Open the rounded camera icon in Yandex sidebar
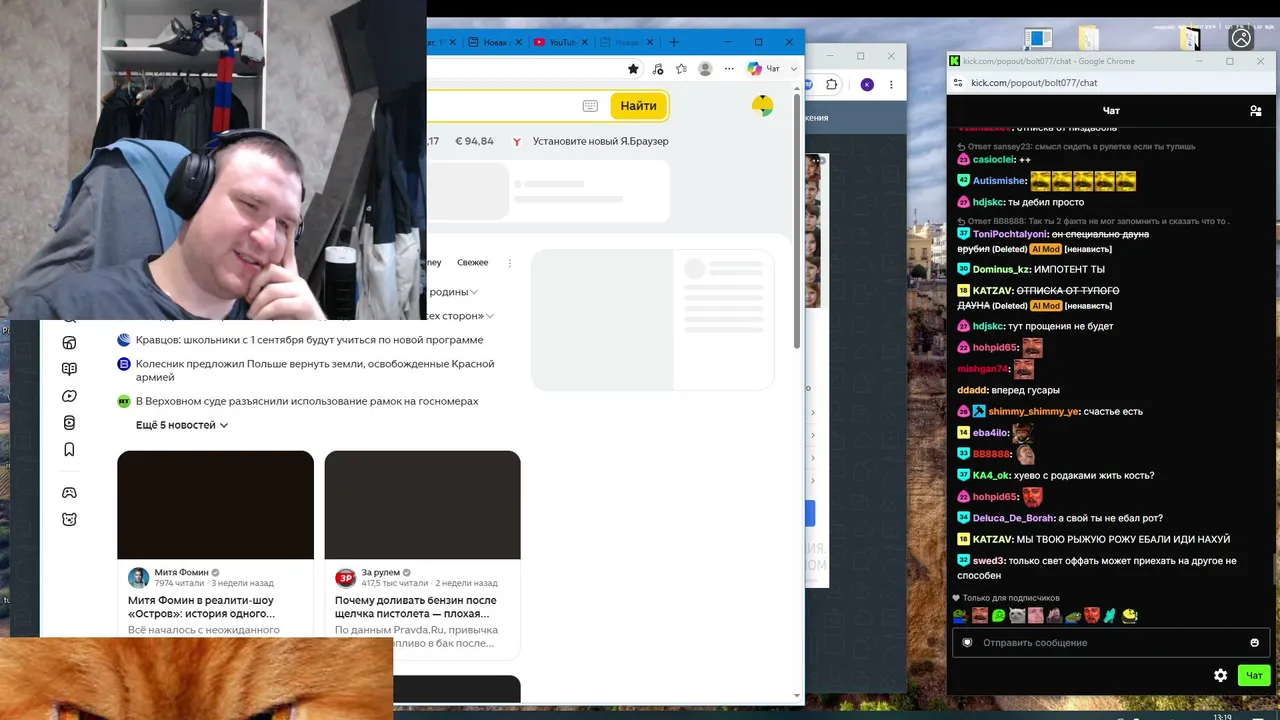 (x=69, y=423)
